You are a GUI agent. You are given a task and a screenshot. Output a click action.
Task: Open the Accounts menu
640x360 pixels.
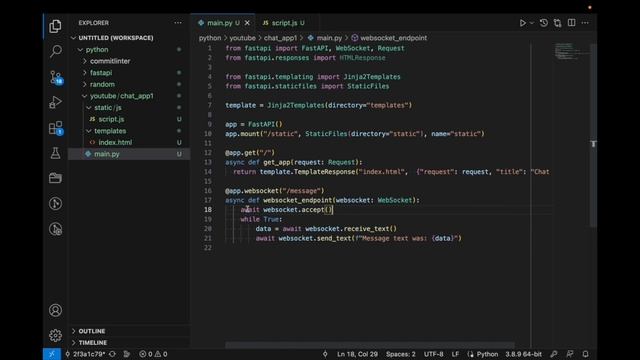coord(56,311)
